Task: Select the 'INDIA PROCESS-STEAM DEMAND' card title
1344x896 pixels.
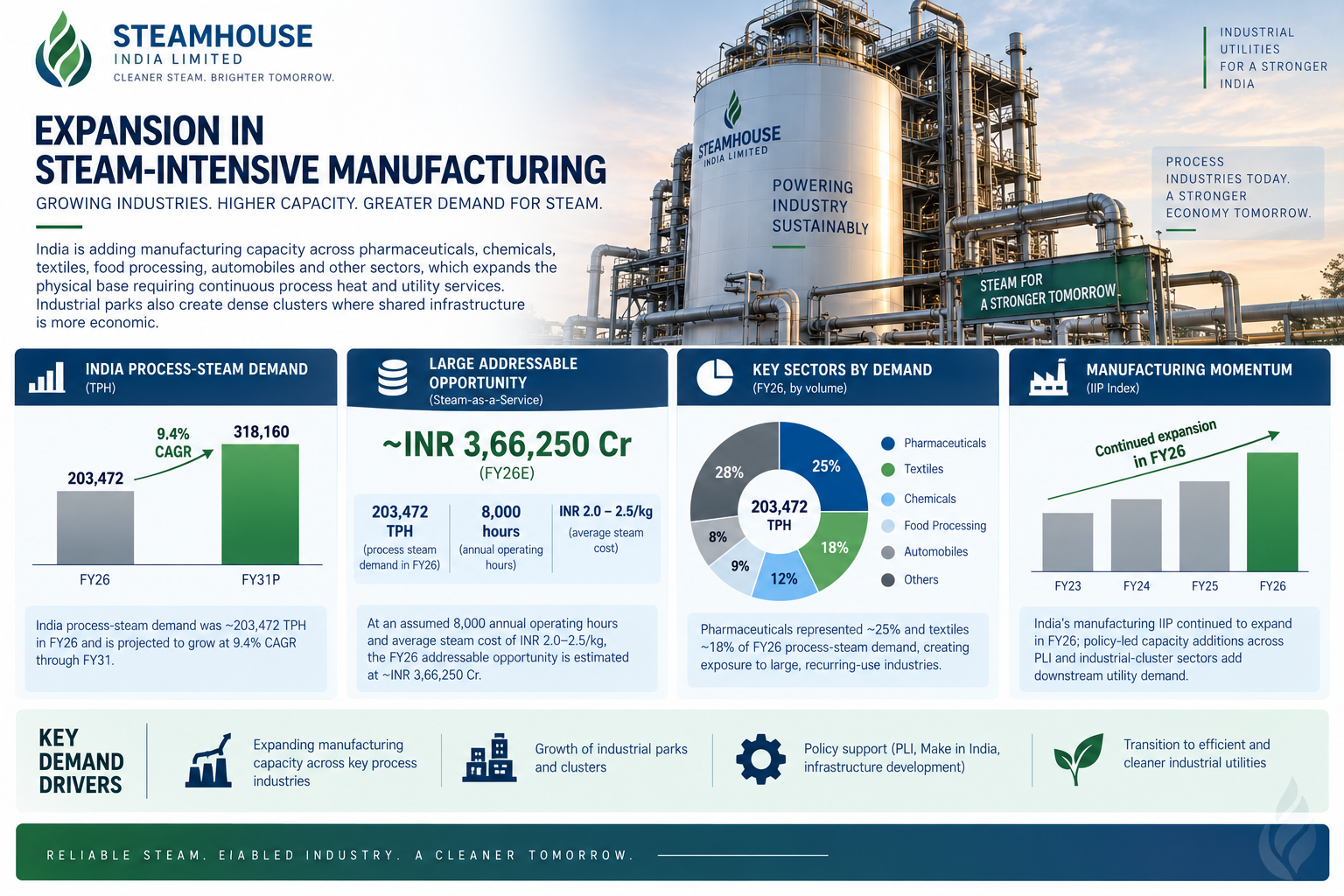Action: coord(197,369)
